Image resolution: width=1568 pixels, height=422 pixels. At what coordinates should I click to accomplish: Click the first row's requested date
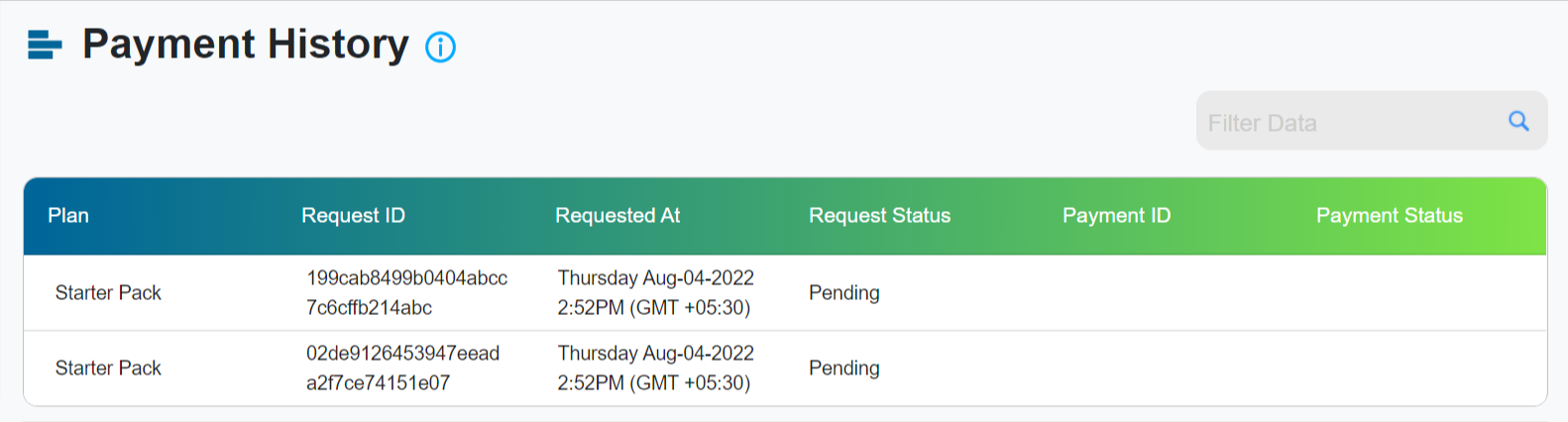(655, 292)
